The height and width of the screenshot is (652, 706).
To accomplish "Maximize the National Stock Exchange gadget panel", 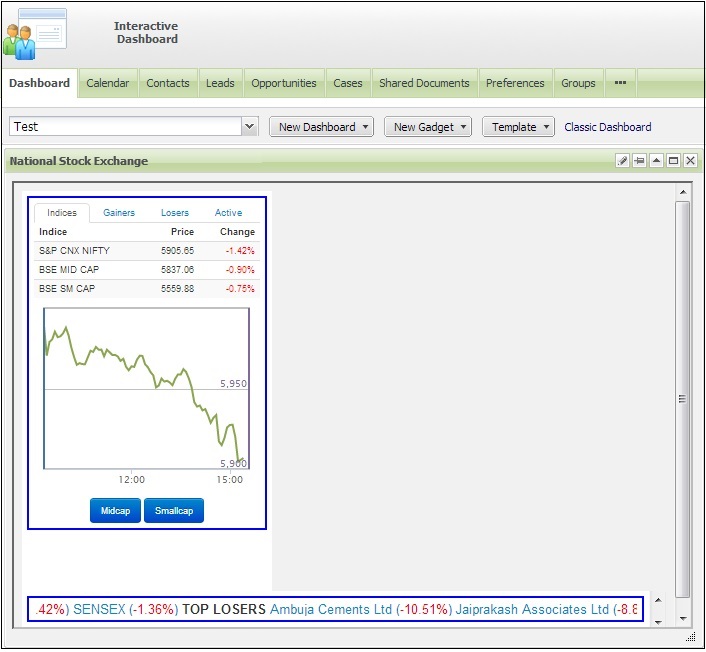I will coord(674,160).
